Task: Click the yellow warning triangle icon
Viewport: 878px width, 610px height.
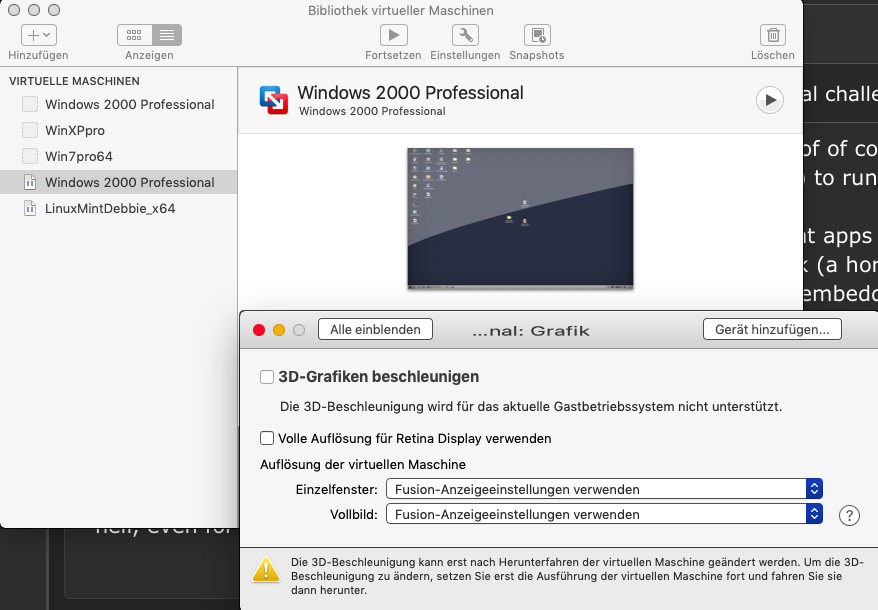Action: [x=266, y=569]
